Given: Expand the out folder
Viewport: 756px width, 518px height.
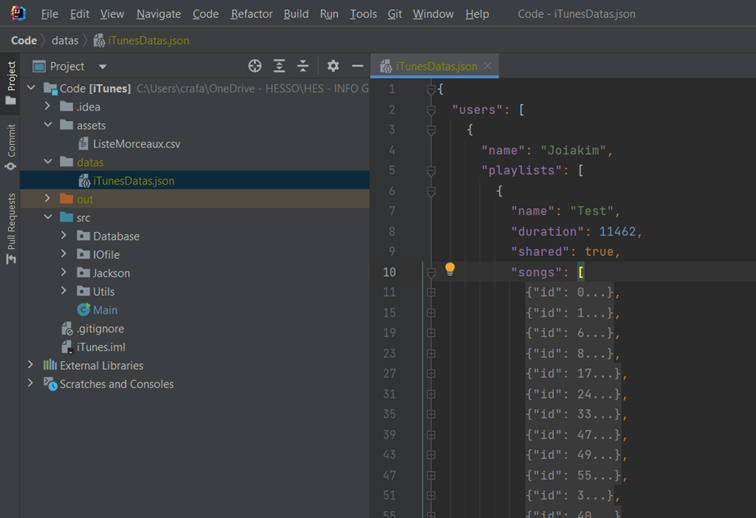Looking at the screenshot, I should pyautogui.click(x=47, y=198).
